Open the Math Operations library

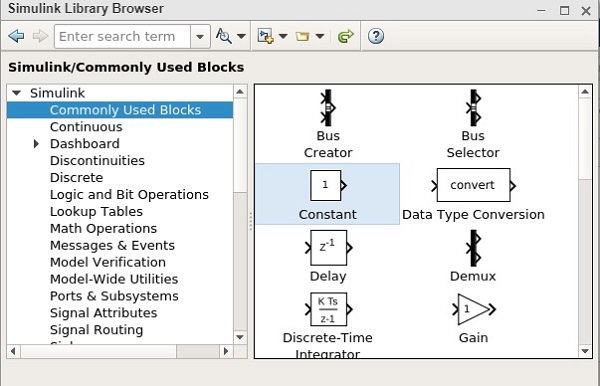pos(103,228)
